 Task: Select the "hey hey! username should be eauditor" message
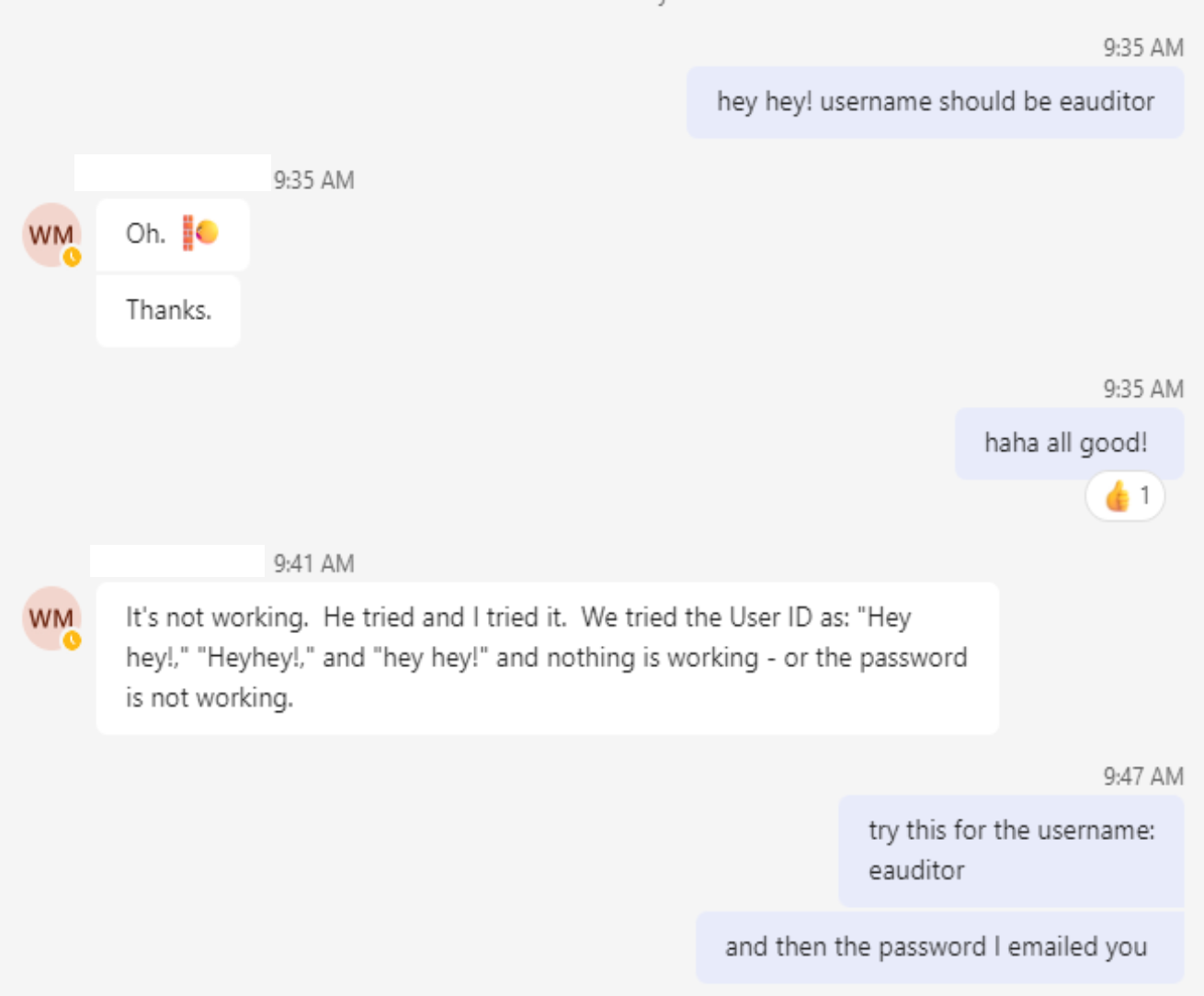[935, 102]
